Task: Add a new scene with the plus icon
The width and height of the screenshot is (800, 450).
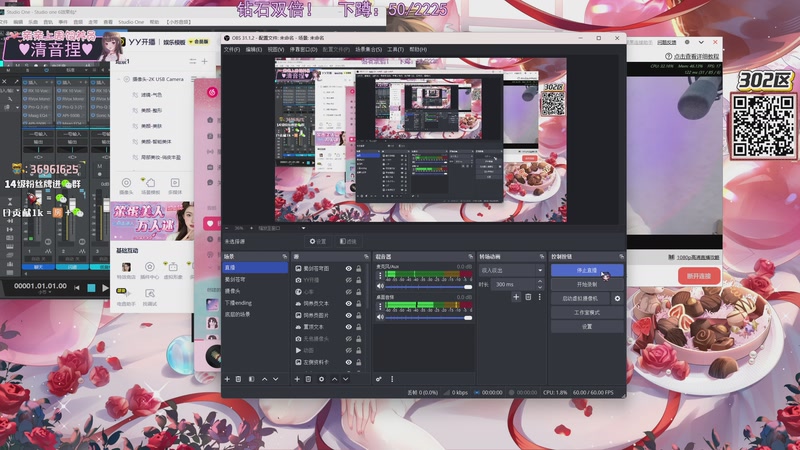Action: [228, 379]
